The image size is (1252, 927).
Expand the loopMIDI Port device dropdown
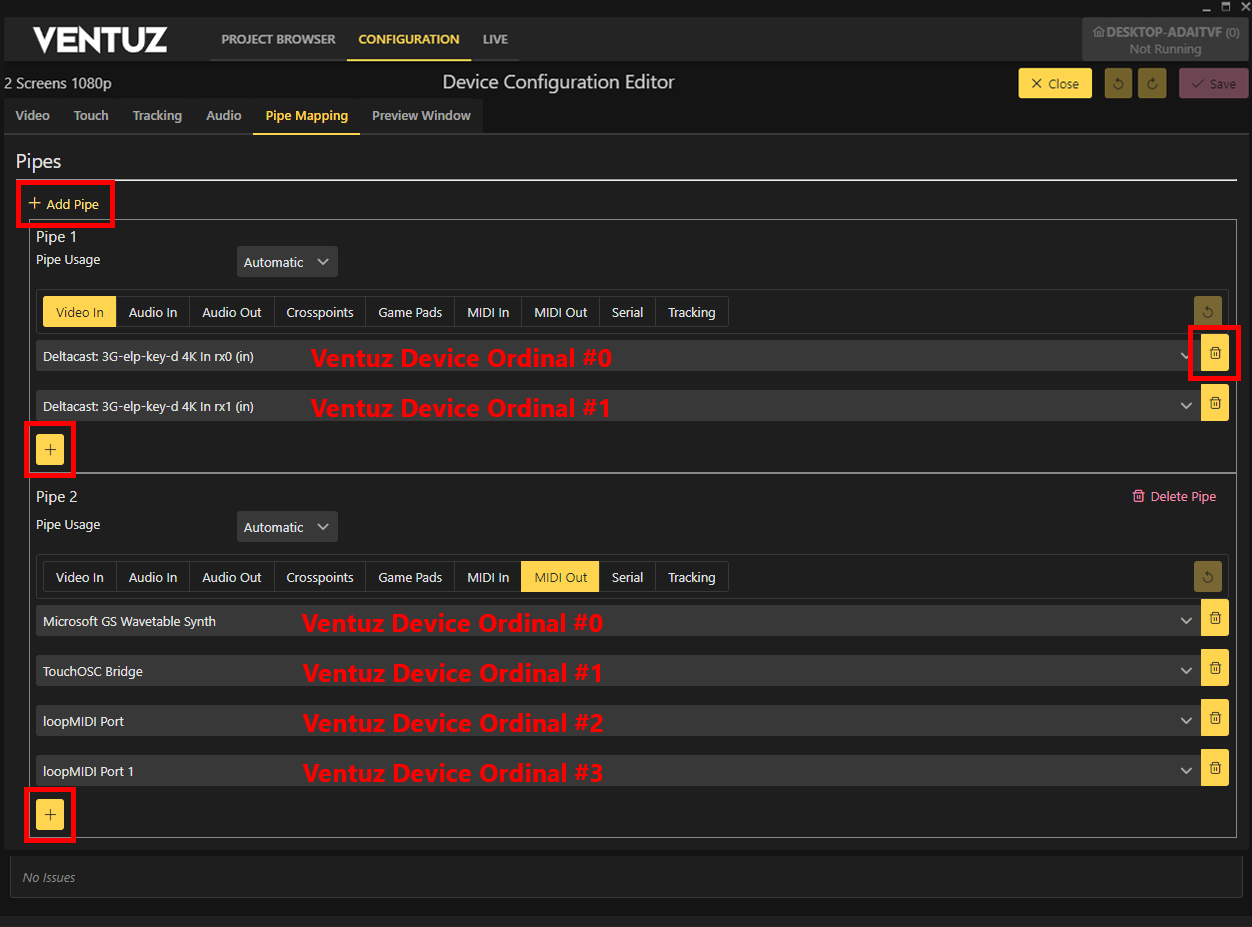1186,721
